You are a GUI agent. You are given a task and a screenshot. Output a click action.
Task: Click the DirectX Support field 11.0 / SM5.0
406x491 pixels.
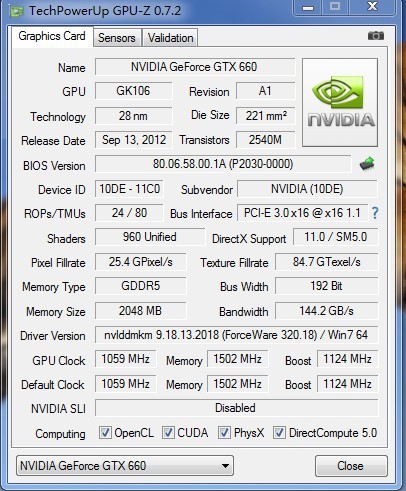pyautogui.click(x=335, y=237)
